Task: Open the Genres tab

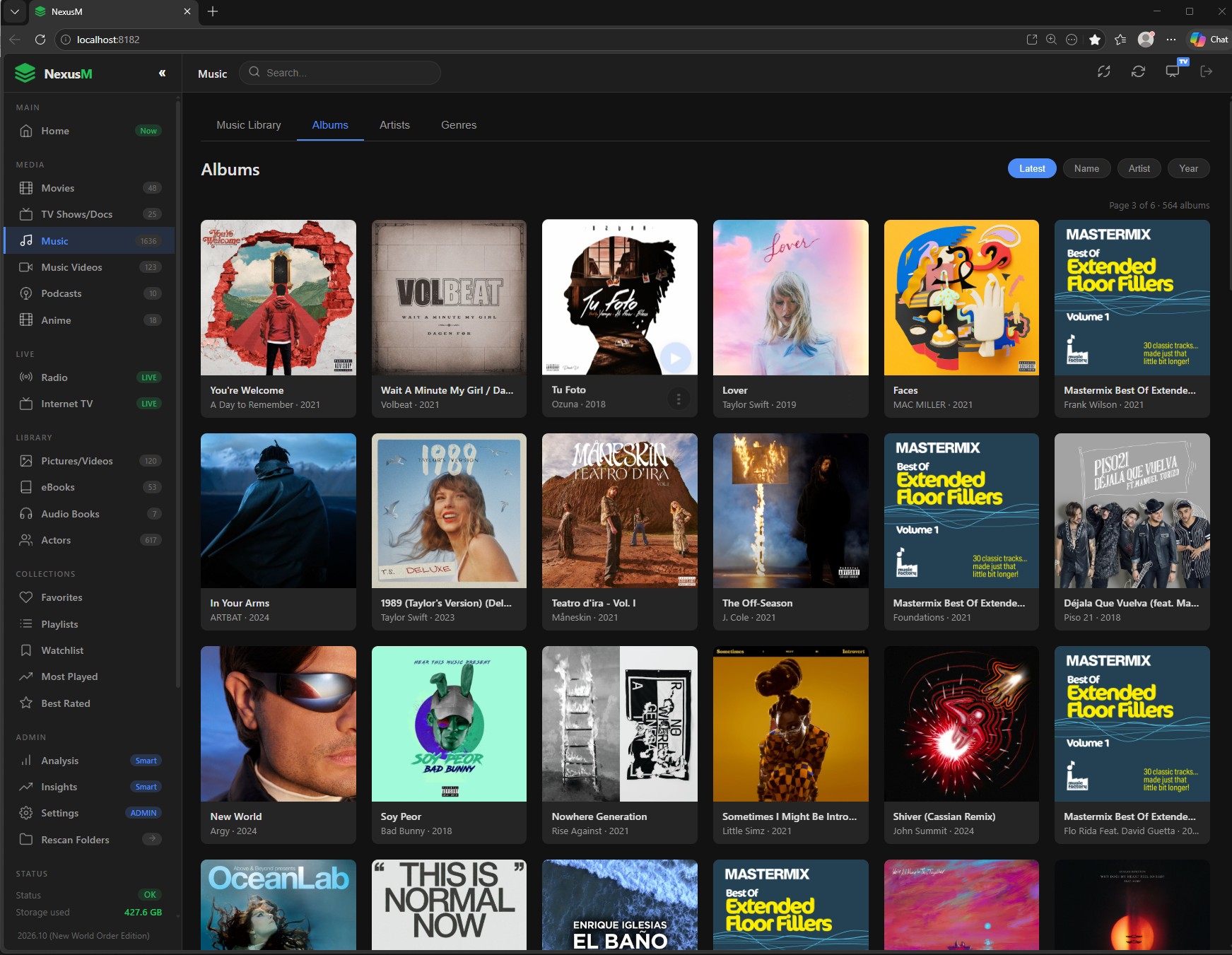Action: pyautogui.click(x=458, y=124)
